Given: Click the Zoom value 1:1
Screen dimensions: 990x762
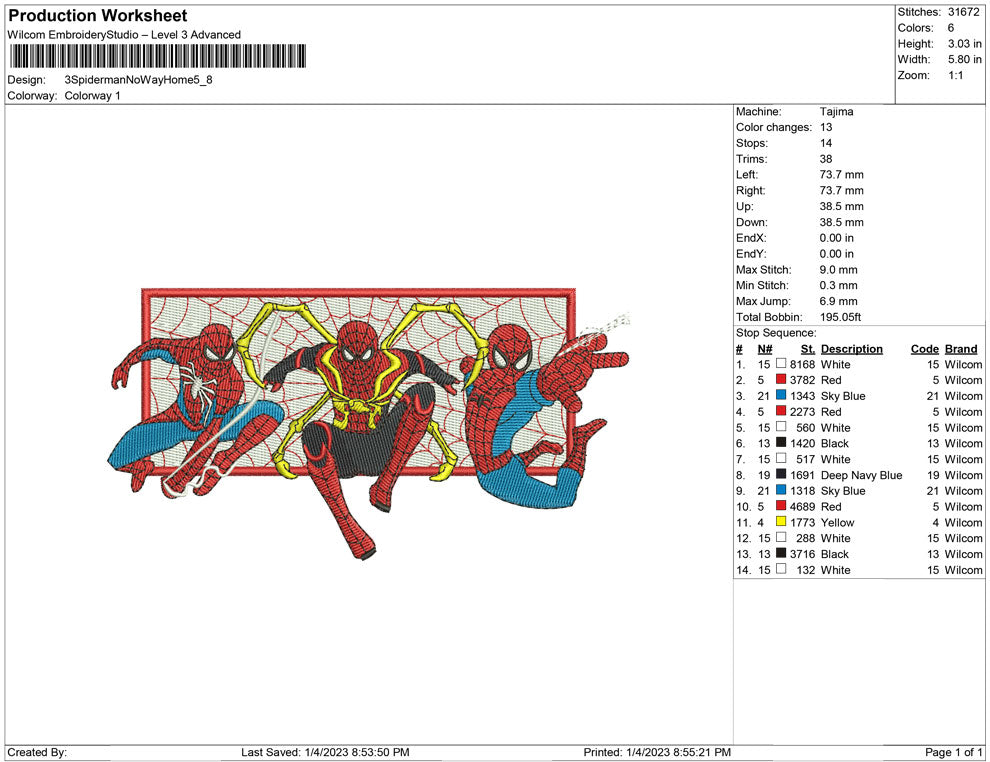Looking at the screenshot, I should [x=955, y=75].
